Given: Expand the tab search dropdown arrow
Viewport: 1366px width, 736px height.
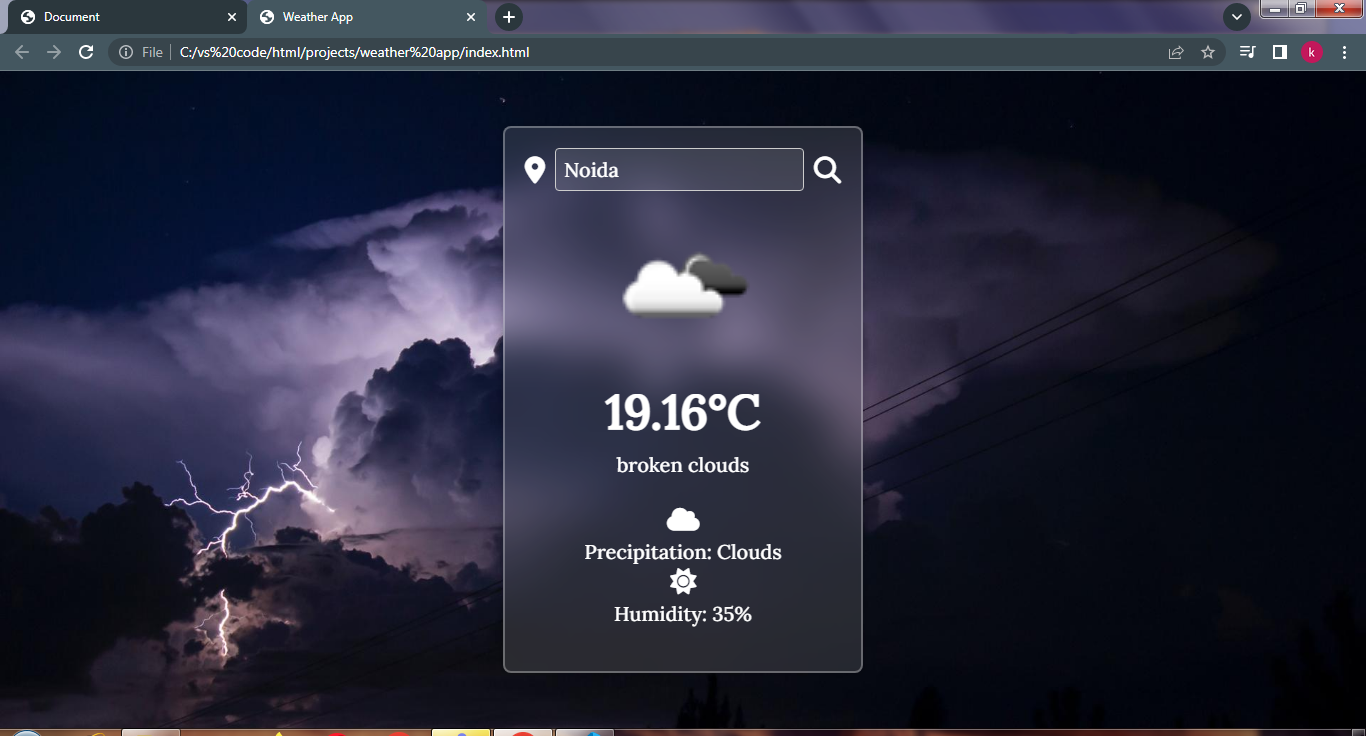Looking at the screenshot, I should coord(1237,17).
